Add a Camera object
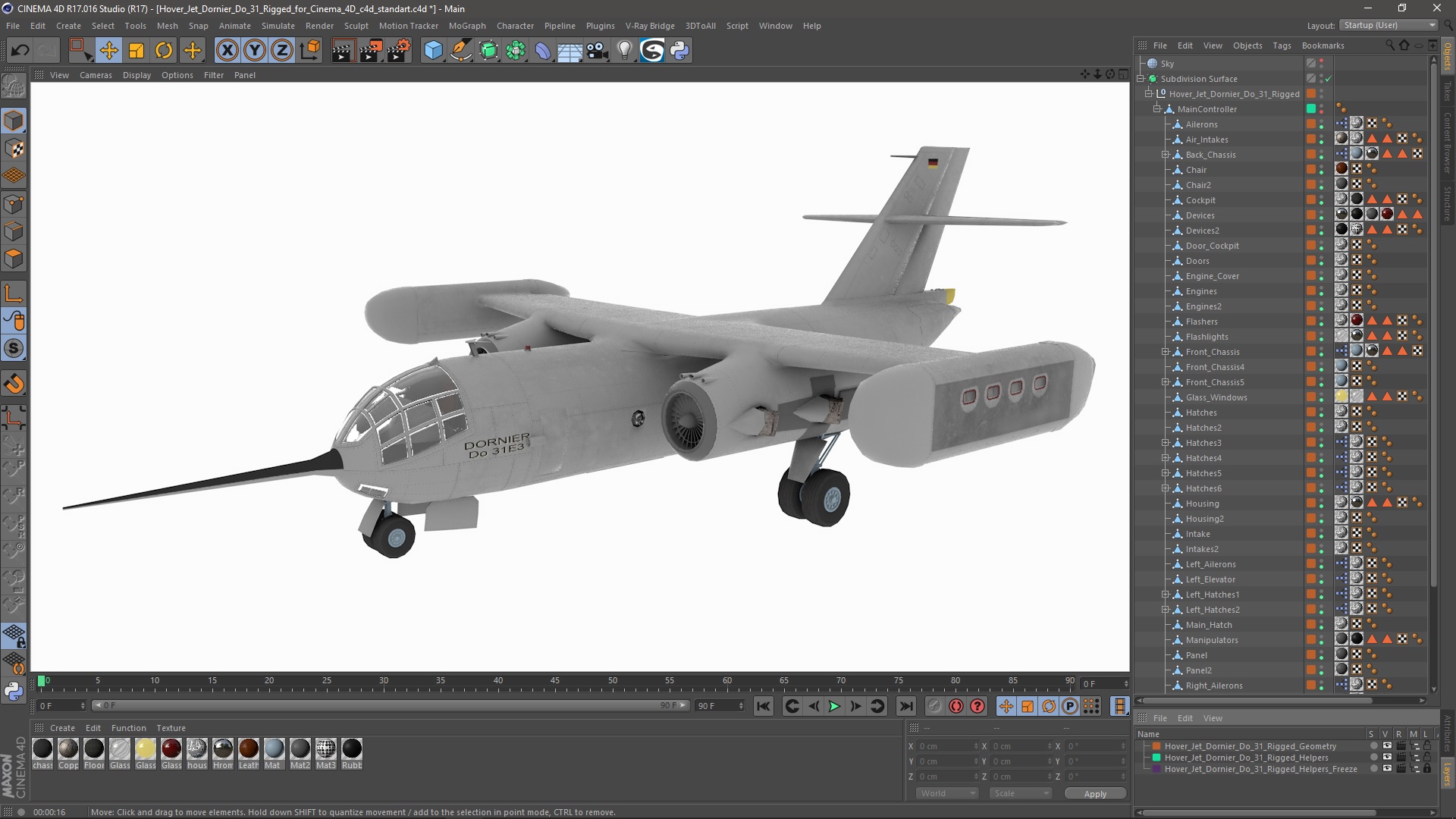Viewport: 1456px width, 819px height. (x=598, y=51)
